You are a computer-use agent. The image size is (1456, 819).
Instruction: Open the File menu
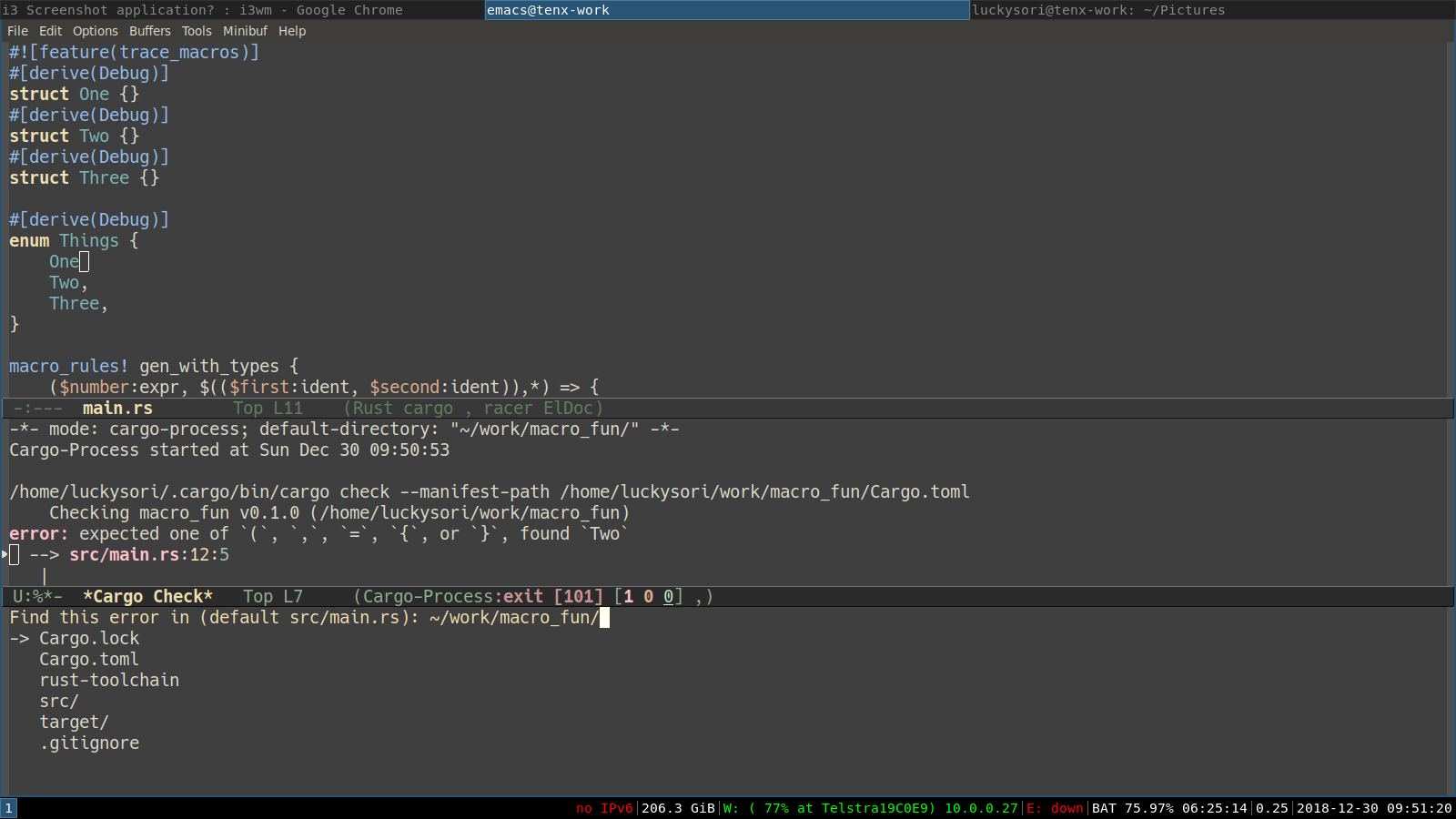pyautogui.click(x=17, y=31)
